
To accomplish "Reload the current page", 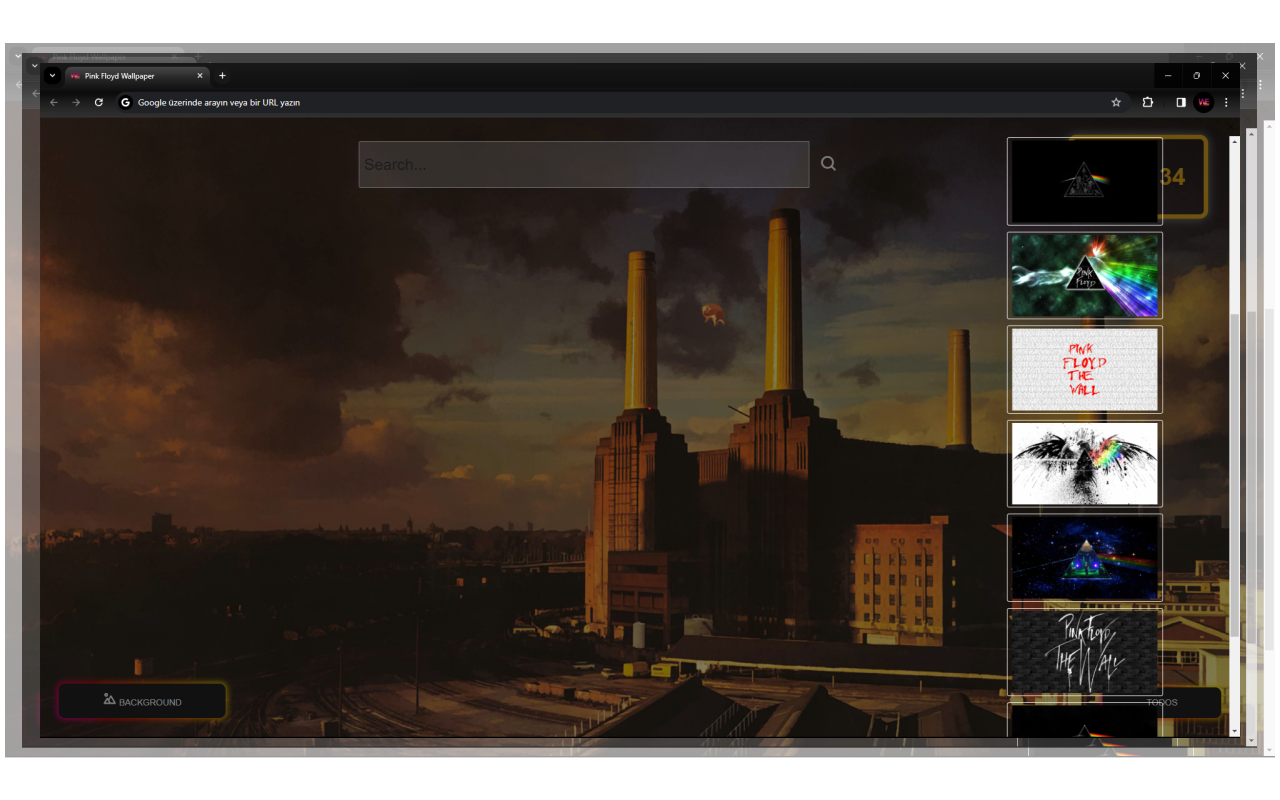I will coord(98,102).
